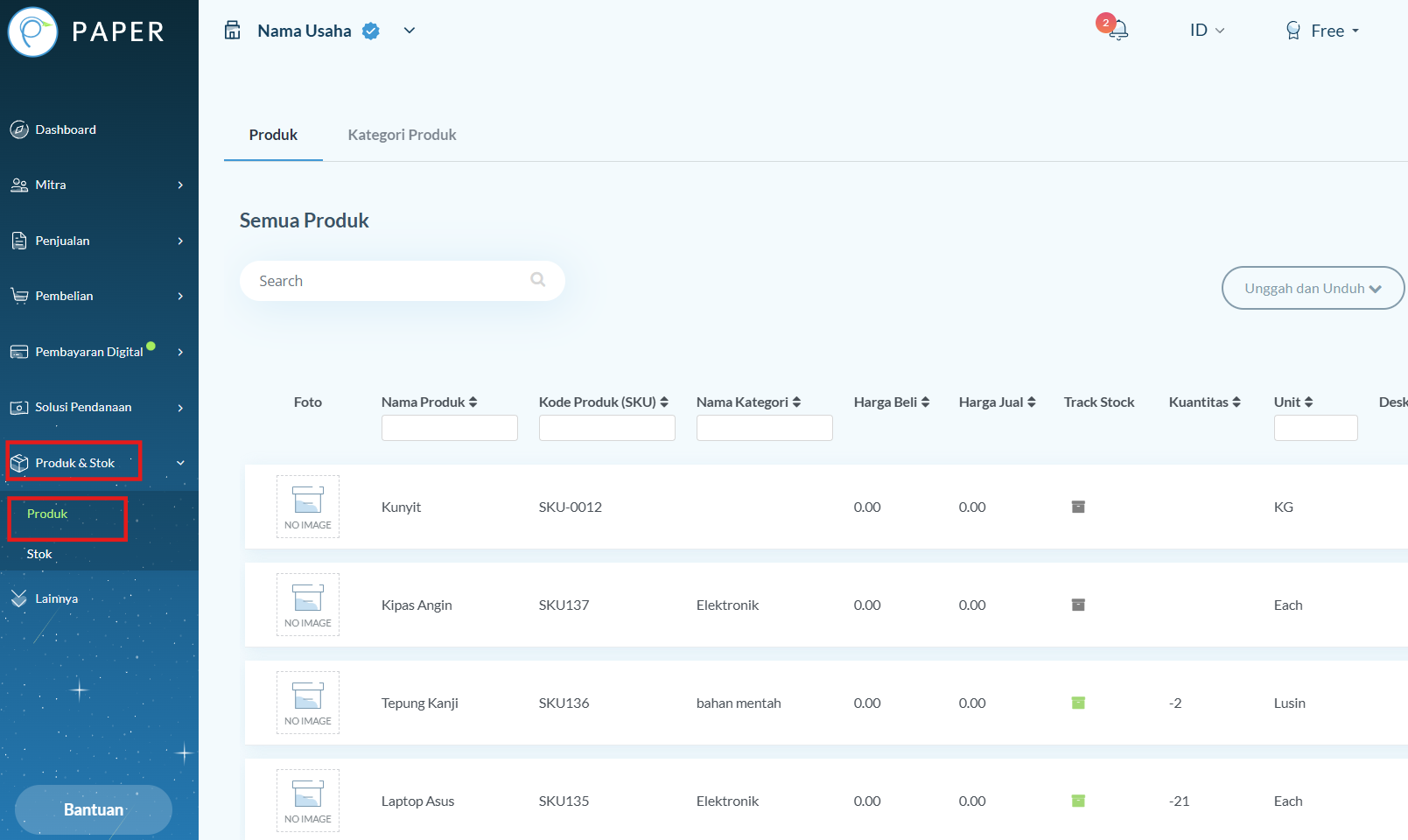Sort by Harga Jual arrows
This screenshot has height=840, width=1408.
tap(1032, 402)
